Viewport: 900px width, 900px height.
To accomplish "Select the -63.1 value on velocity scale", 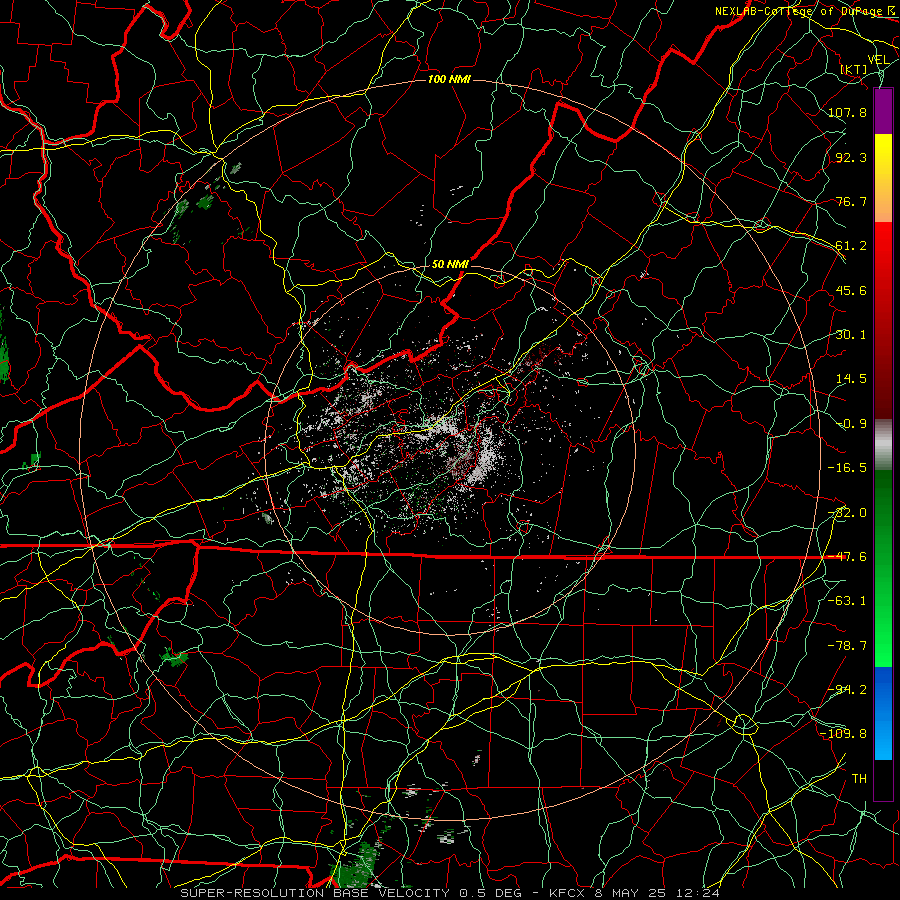I will [x=847, y=601].
